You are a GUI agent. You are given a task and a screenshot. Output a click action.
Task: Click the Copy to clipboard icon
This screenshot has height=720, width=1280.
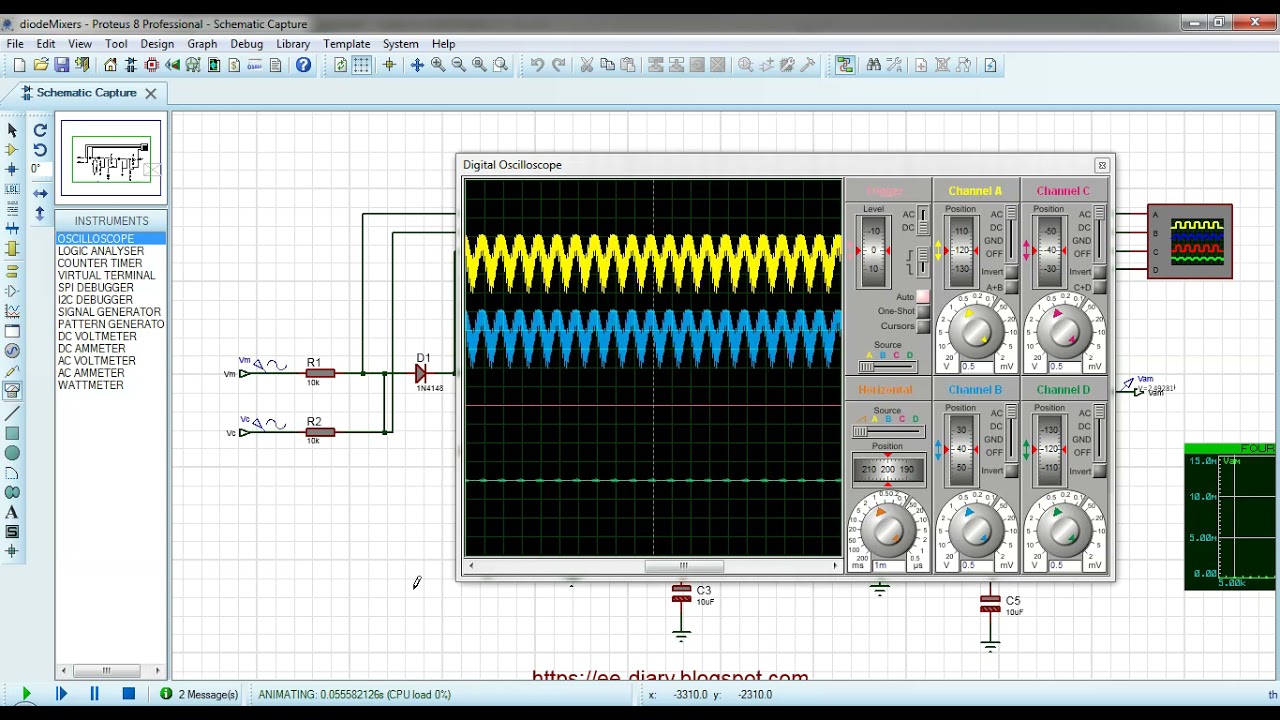coord(607,65)
